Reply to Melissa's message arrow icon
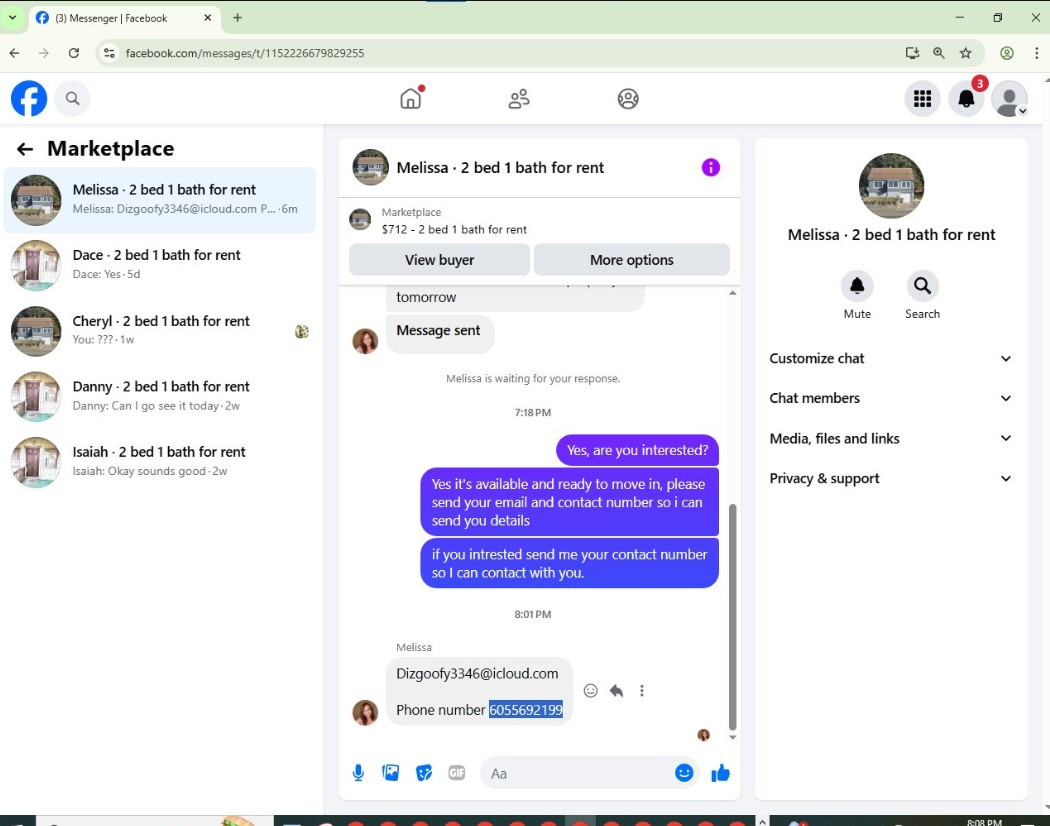Image resolution: width=1050 pixels, height=826 pixels. click(616, 691)
